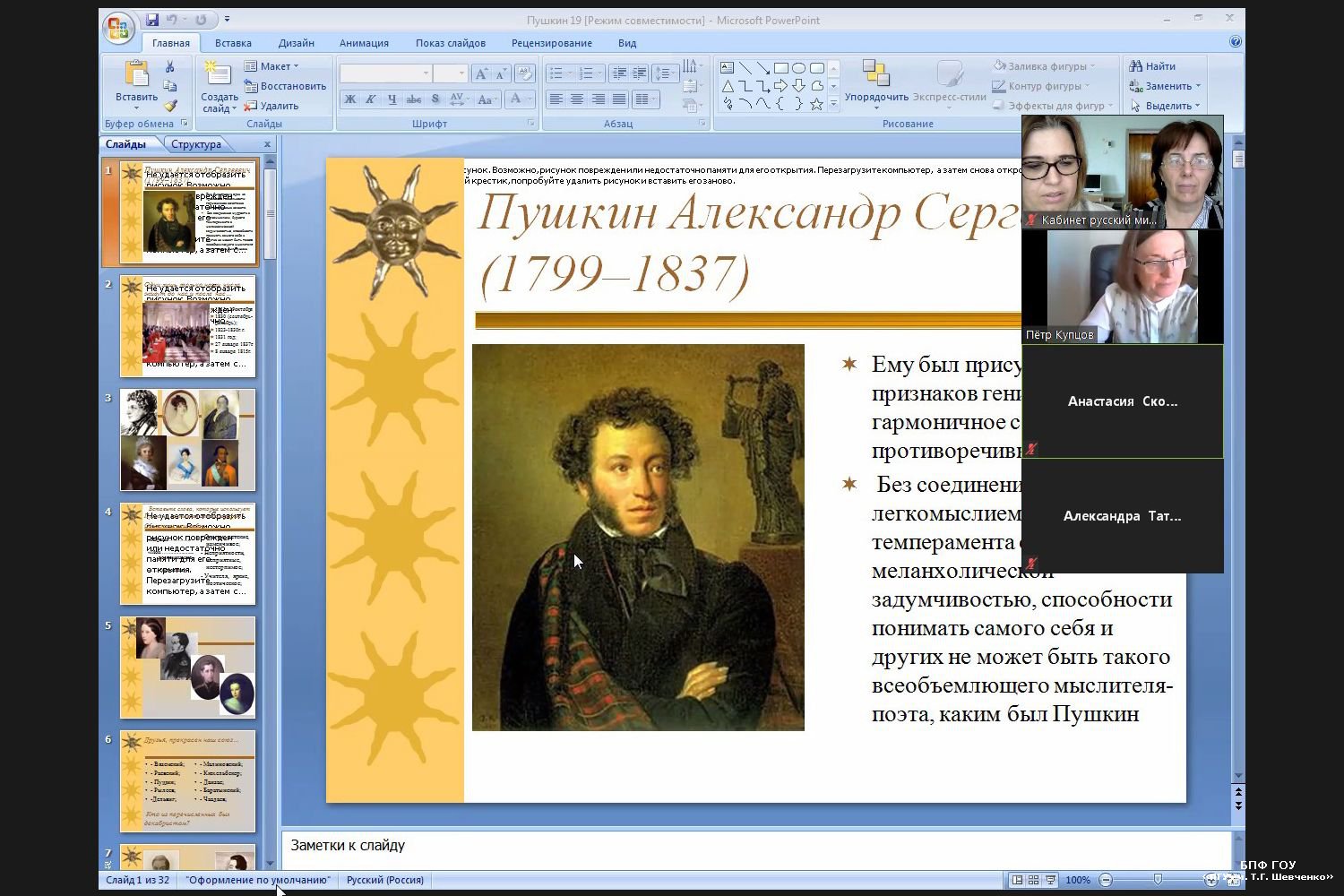This screenshot has width=1344, height=896.
Task: Open the Показ слайдов ribbon tab
Action: pyautogui.click(x=450, y=43)
